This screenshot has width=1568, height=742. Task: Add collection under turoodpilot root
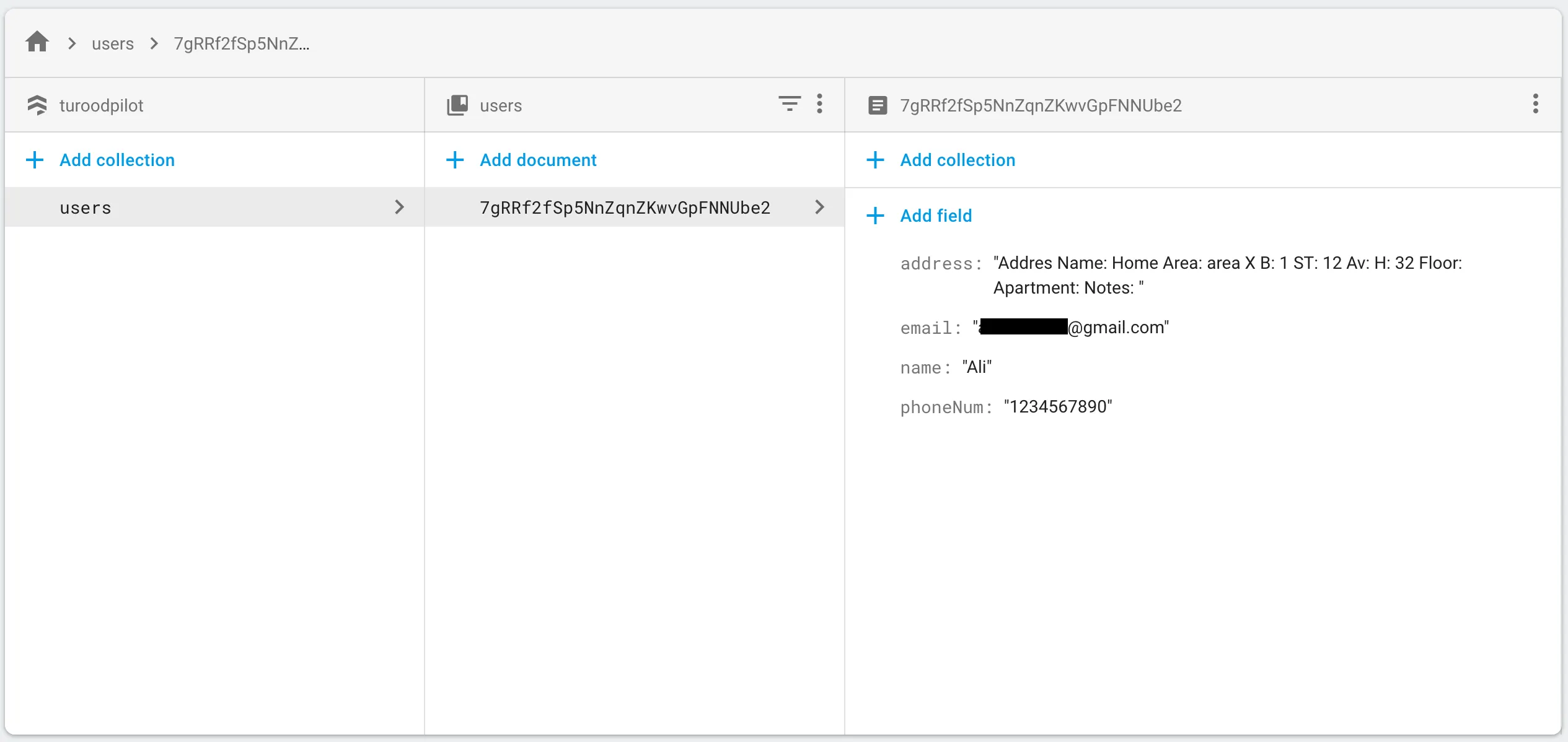coord(117,160)
